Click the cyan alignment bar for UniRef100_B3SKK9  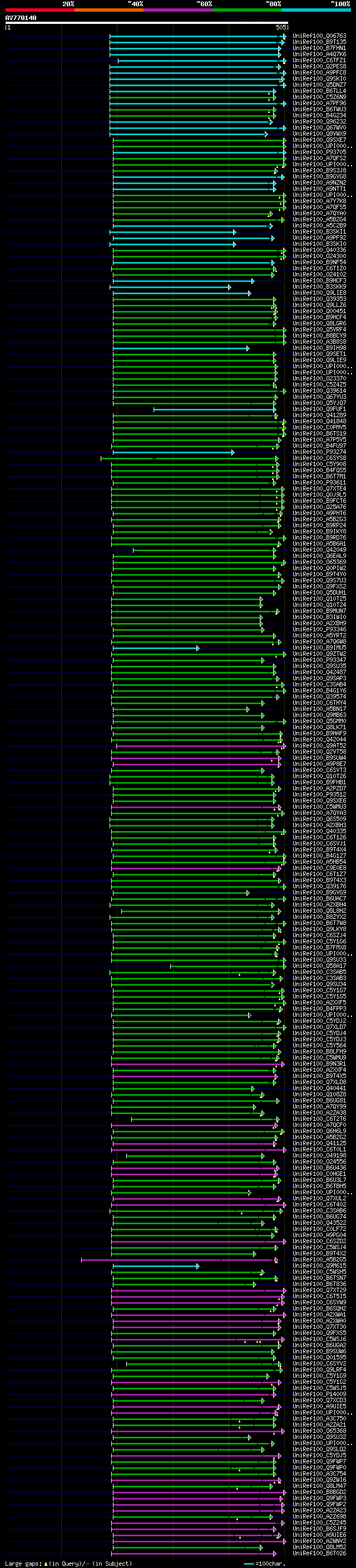[170, 286]
